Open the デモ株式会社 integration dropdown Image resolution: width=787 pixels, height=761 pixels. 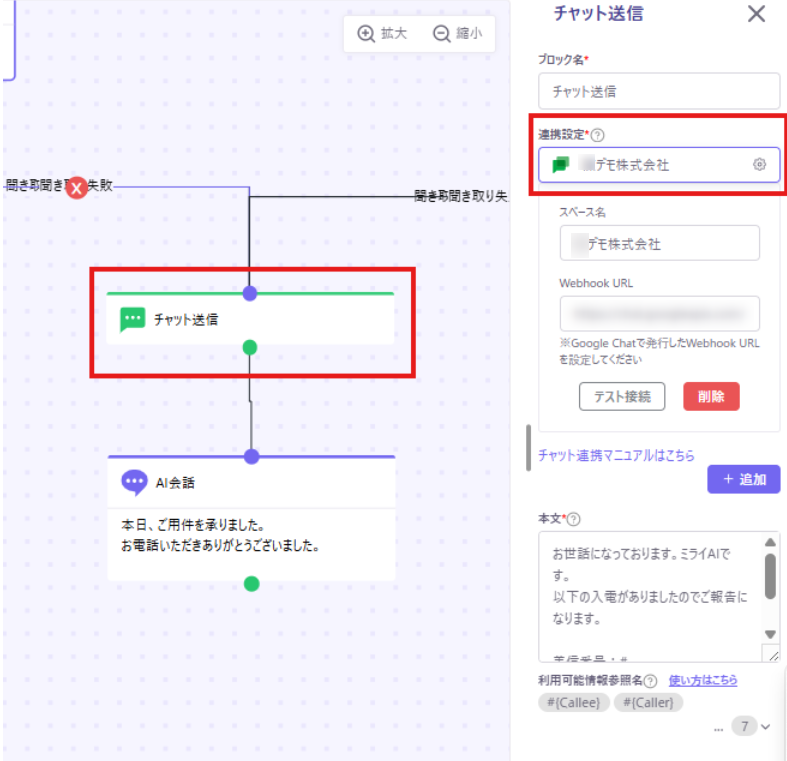click(x=650, y=165)
